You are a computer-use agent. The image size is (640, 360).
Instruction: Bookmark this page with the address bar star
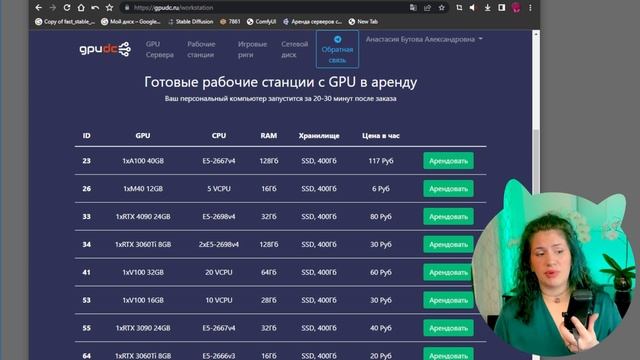point(442,8)
